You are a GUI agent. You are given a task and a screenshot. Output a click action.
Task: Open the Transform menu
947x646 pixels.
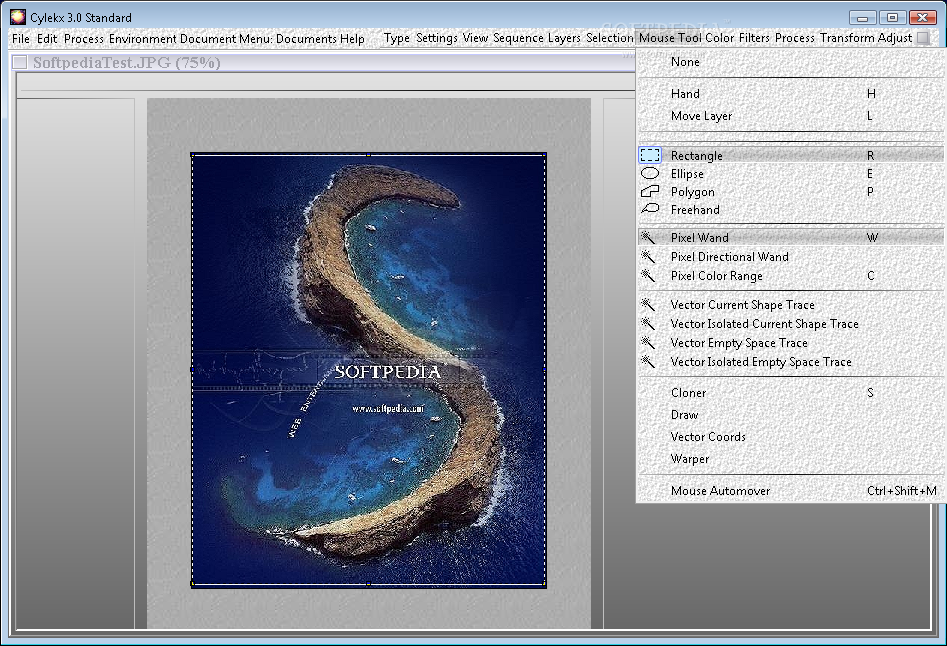pyautogui.click(x=847, y=38)
